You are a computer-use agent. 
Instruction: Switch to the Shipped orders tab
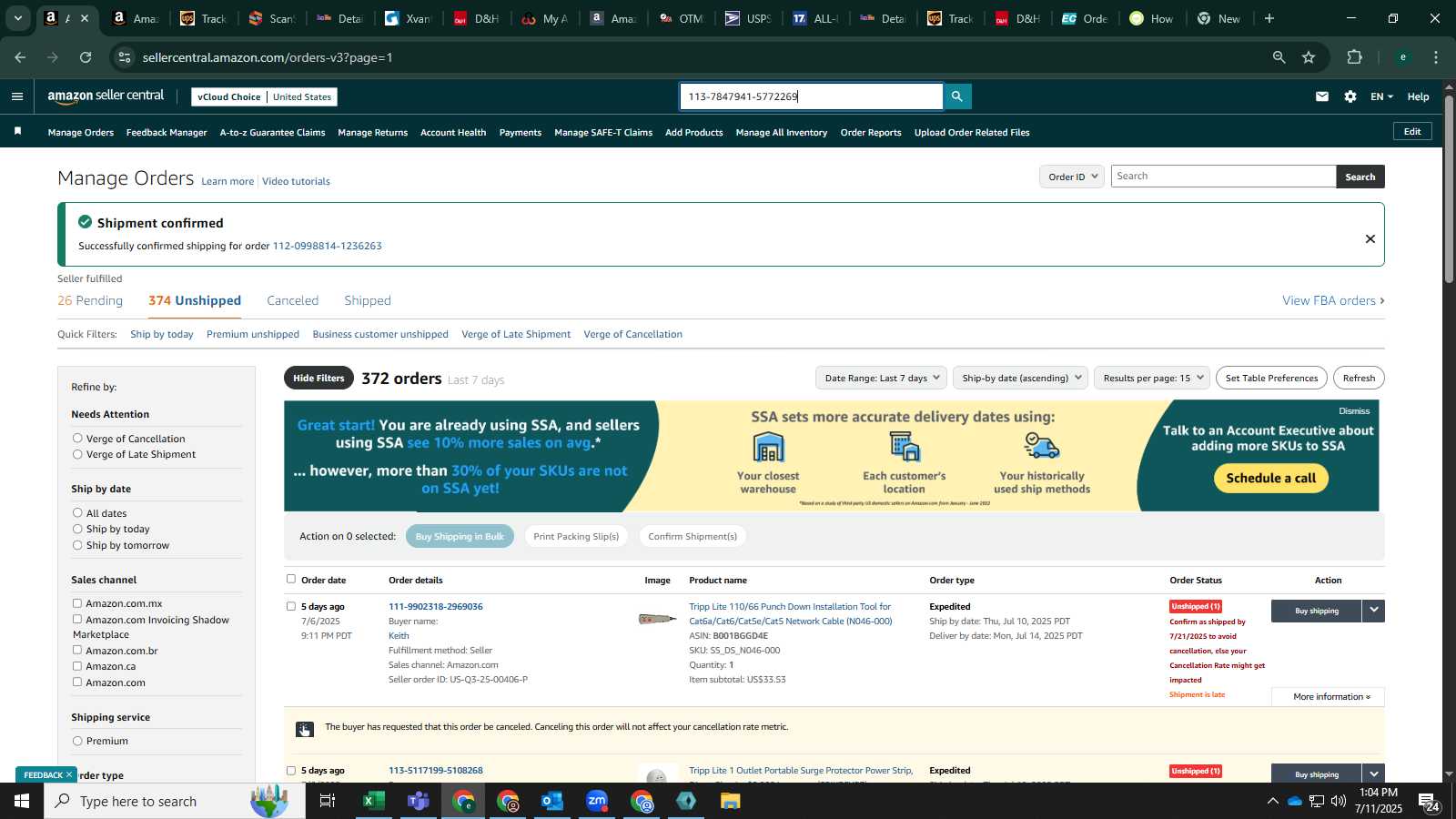click(x=368, y=300)
